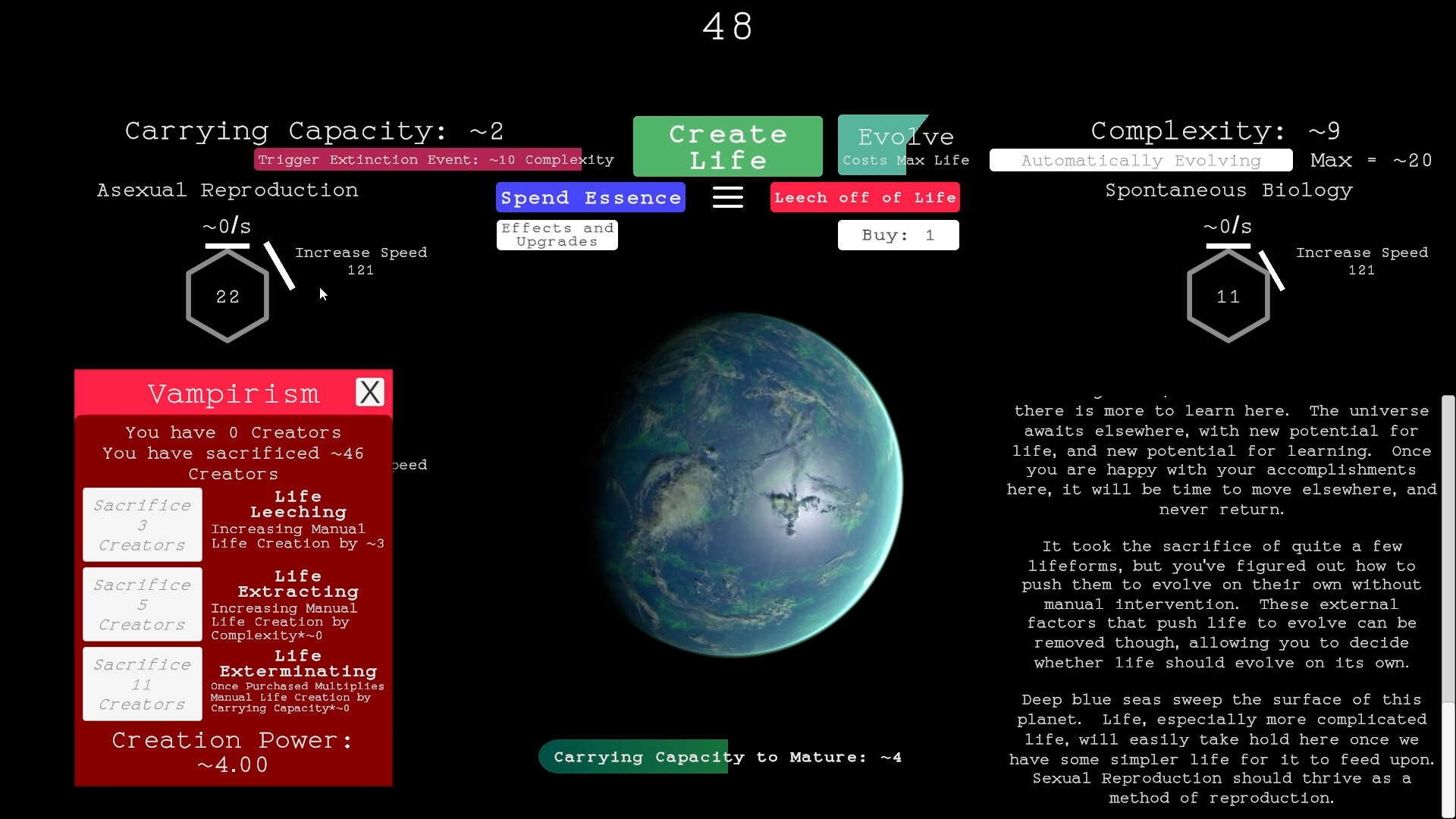The image size is (1456, 819).
Task: Click the Spontaneous Biology hexagon counter showing 11
Action: point(1228,297)
